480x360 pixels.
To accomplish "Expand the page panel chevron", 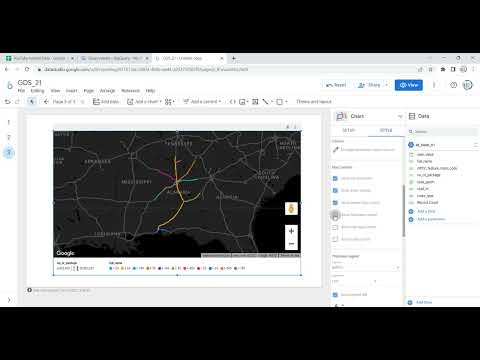I will [x=9, y=300].
